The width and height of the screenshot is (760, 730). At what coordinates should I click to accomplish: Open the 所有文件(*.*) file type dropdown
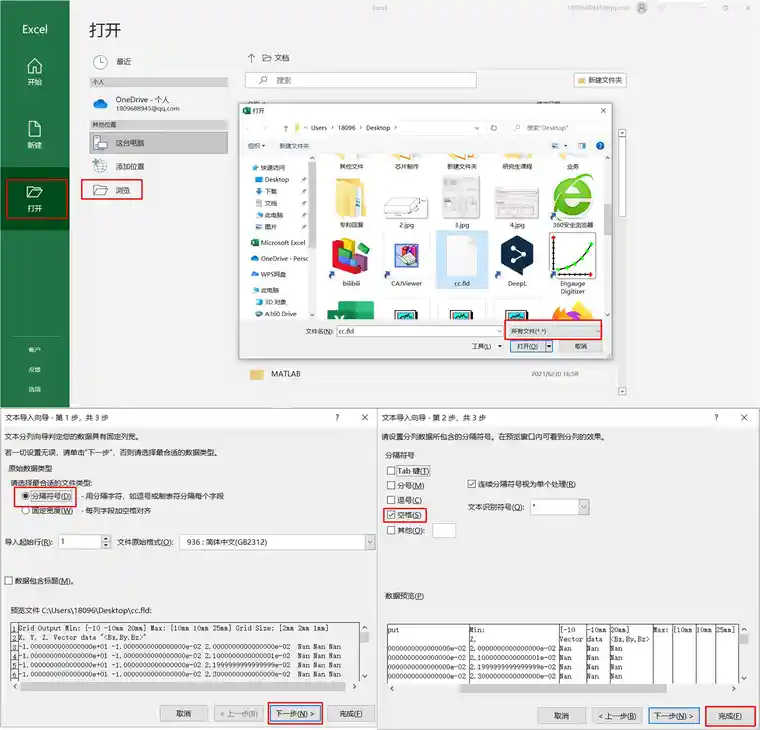[x=553, y=331]
